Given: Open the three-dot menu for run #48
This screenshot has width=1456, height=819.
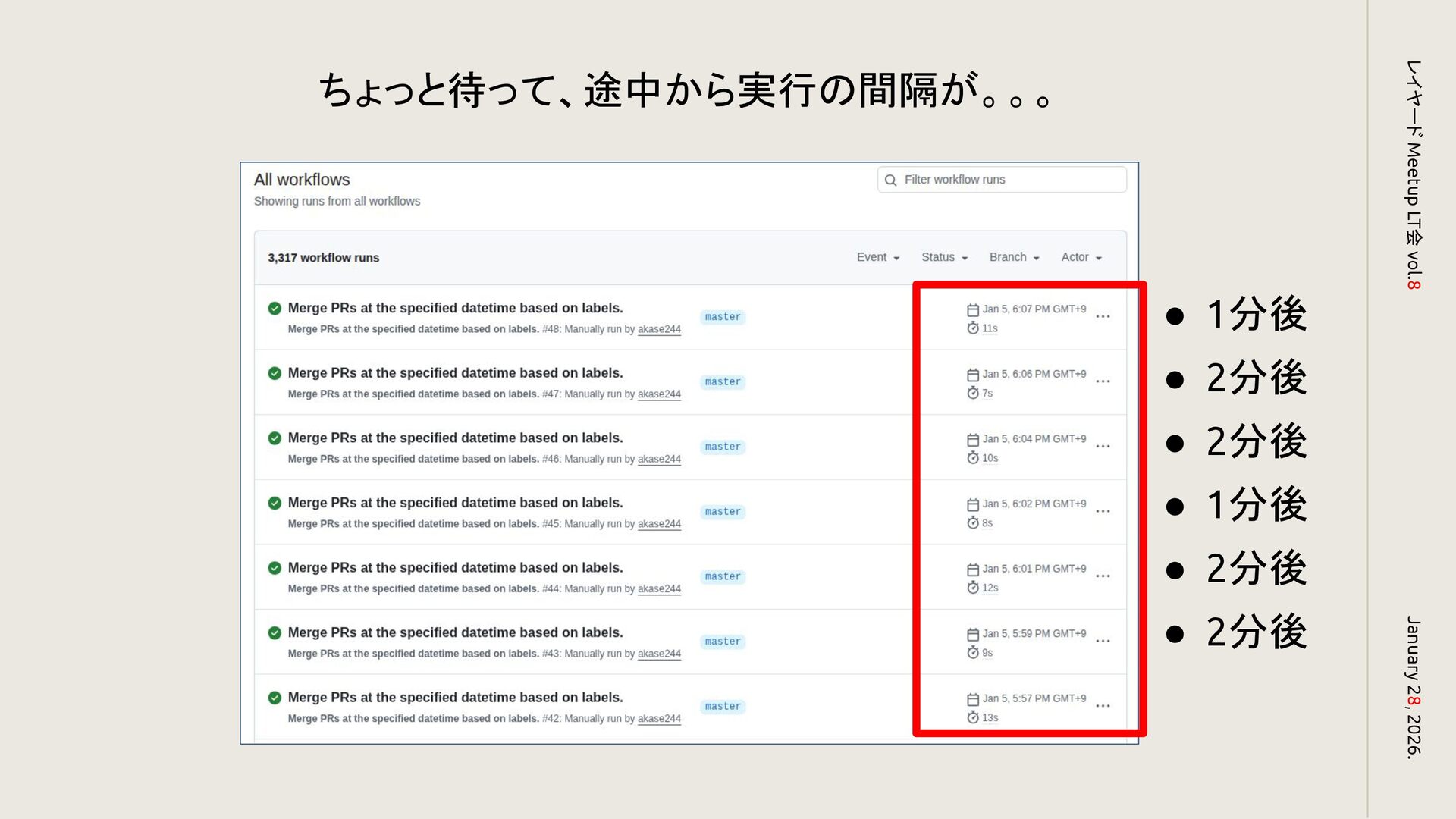Looking at the screenshot, I should click(1103, 316).
